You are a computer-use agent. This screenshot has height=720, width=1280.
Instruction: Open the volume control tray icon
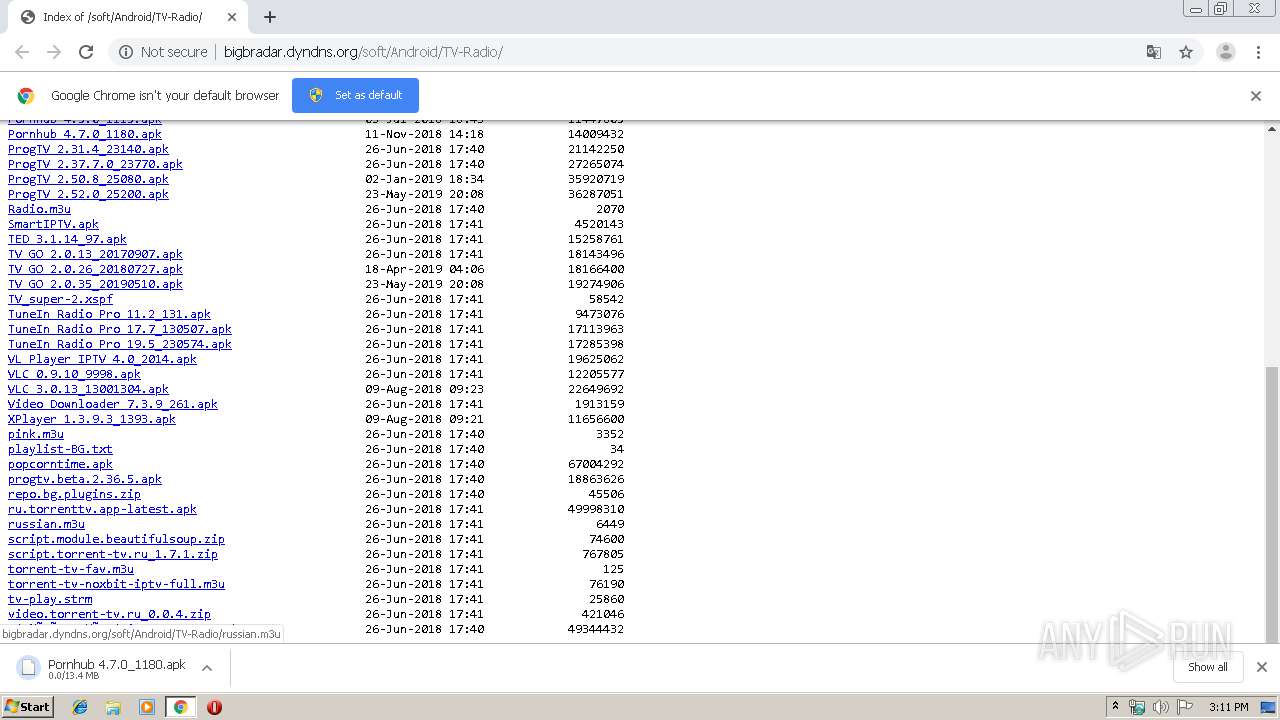click(1160, 707)
